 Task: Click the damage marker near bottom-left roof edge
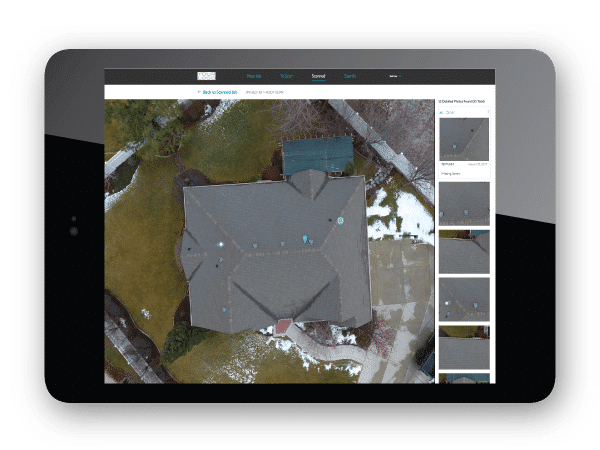224,307
